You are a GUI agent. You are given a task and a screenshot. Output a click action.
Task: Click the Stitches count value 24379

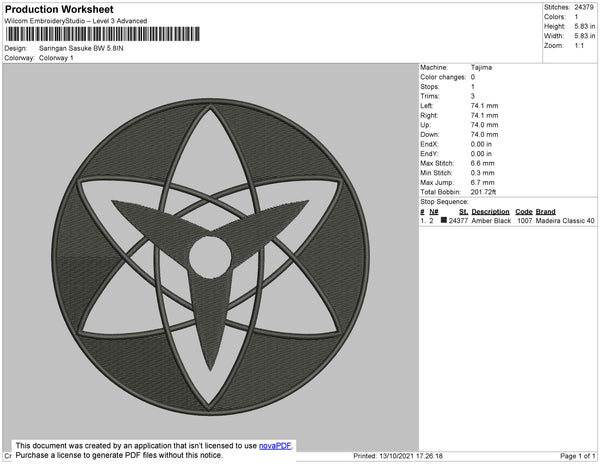point(584,7)
